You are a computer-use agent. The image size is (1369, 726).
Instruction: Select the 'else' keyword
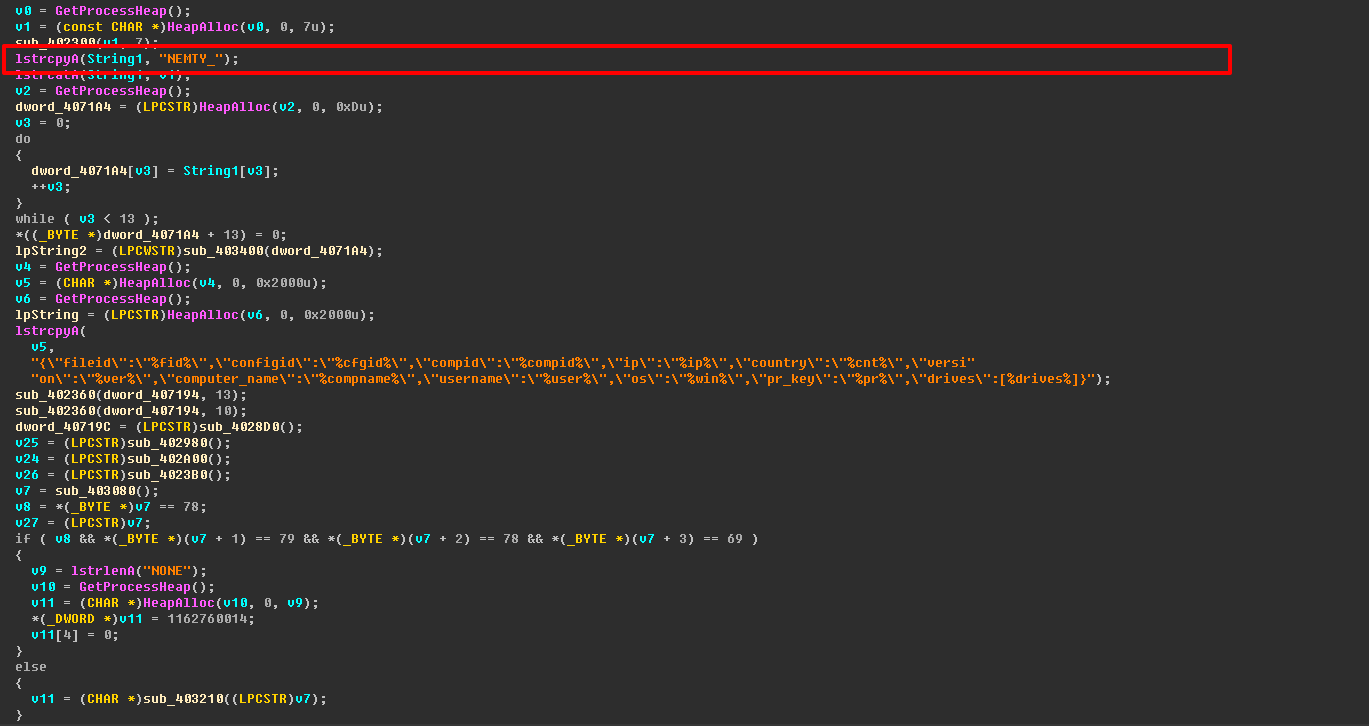click(x=31, y=667)
